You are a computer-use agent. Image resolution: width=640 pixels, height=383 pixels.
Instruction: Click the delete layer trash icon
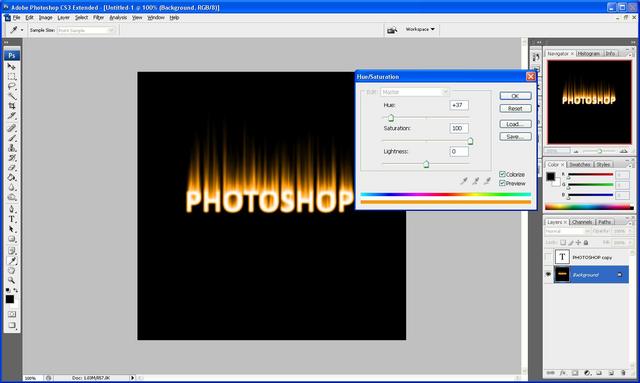(x=623, y=373)
